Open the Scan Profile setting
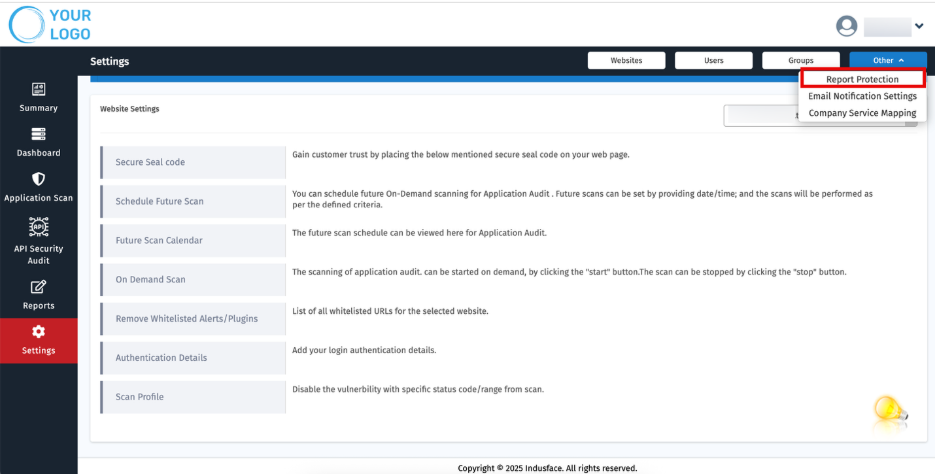The width and height of the screenshot is (936, 474). (193, 397)
